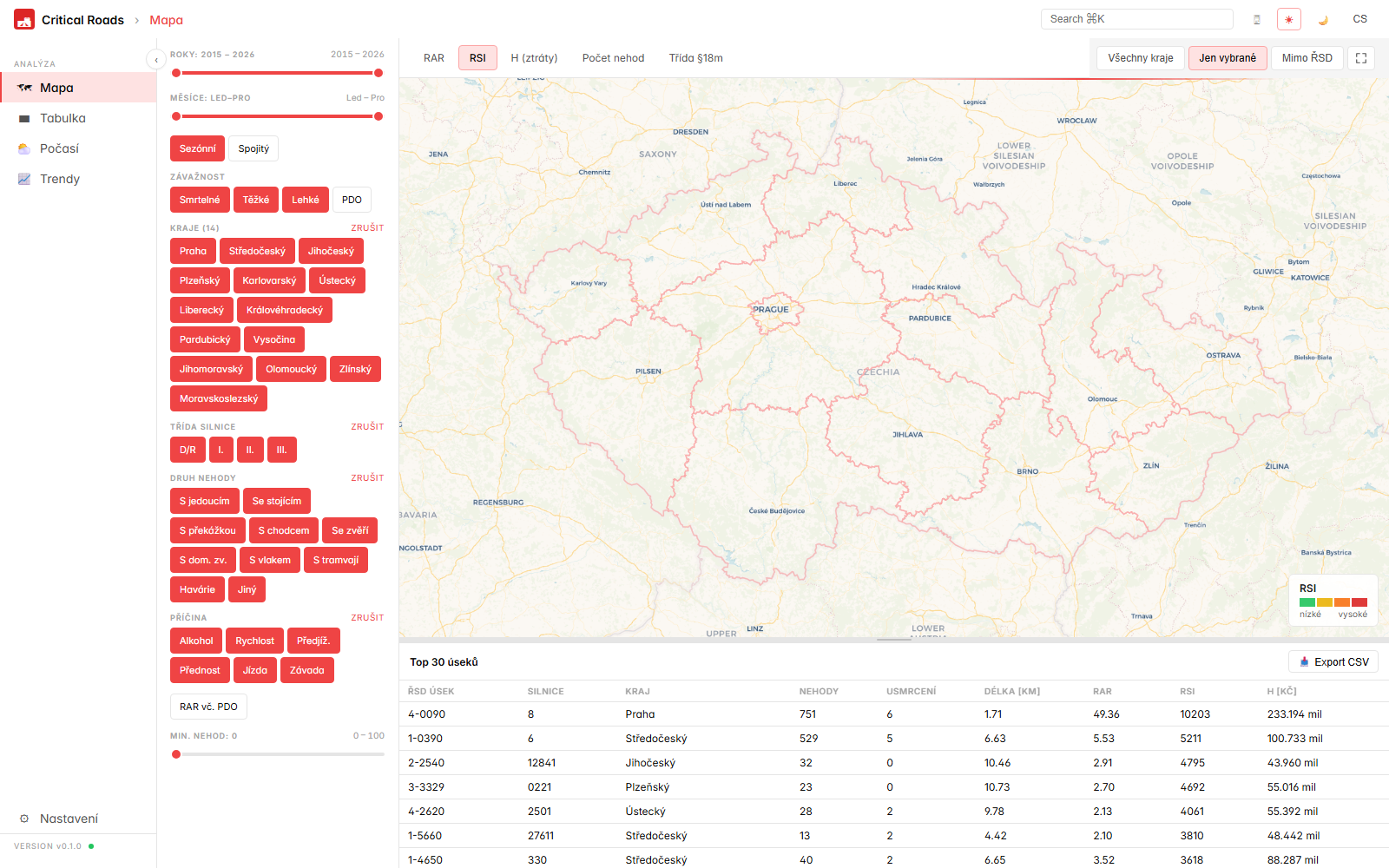
Task: Click the Export CSV button
Action: (1333, 661)
